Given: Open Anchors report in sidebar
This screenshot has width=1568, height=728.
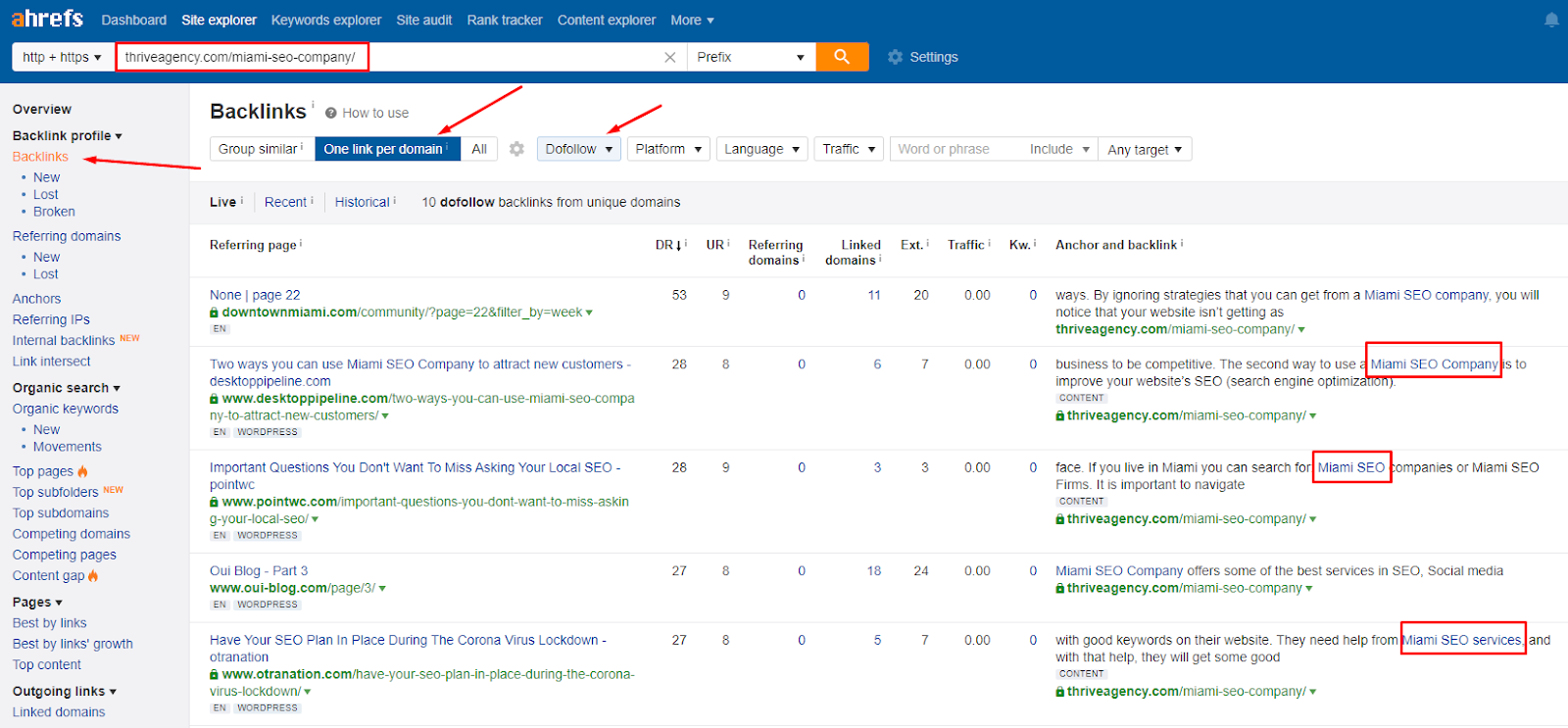Looking at the screenshot, I should 36,299.
